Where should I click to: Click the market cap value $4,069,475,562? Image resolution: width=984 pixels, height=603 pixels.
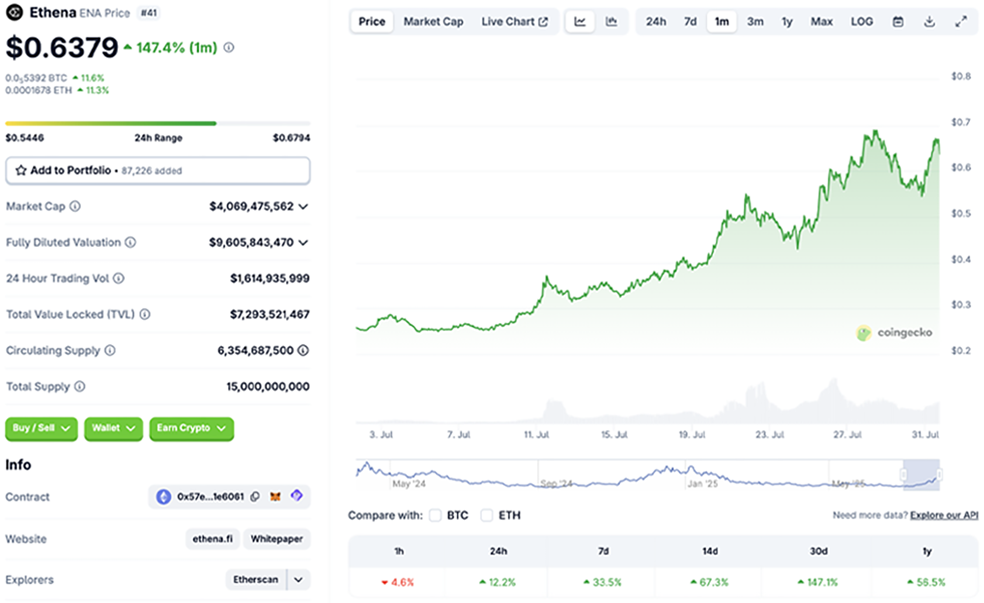[252, 206]
